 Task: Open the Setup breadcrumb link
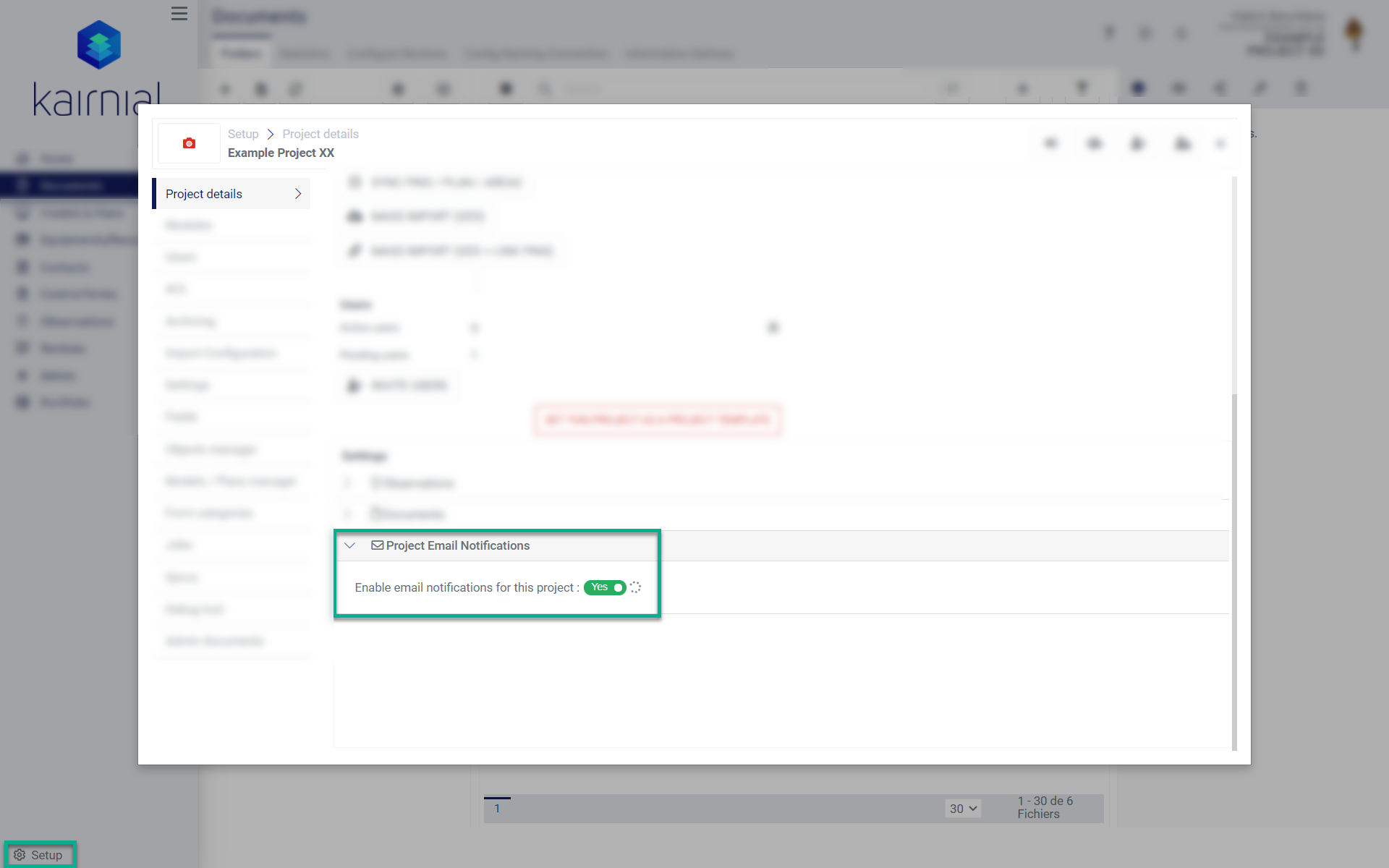coord(242,134)
